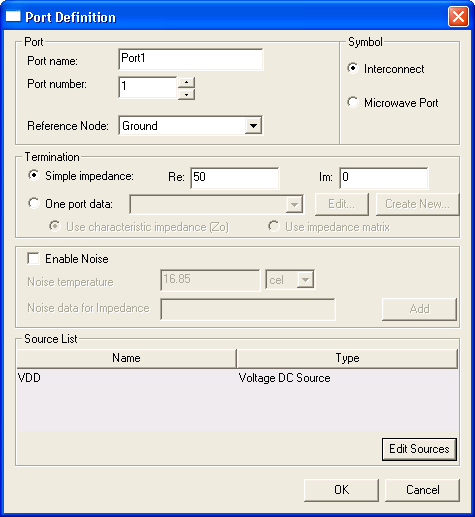Sort source list by Type column
The height and width of the screenshot is (517, 475).
pos(347,358)
